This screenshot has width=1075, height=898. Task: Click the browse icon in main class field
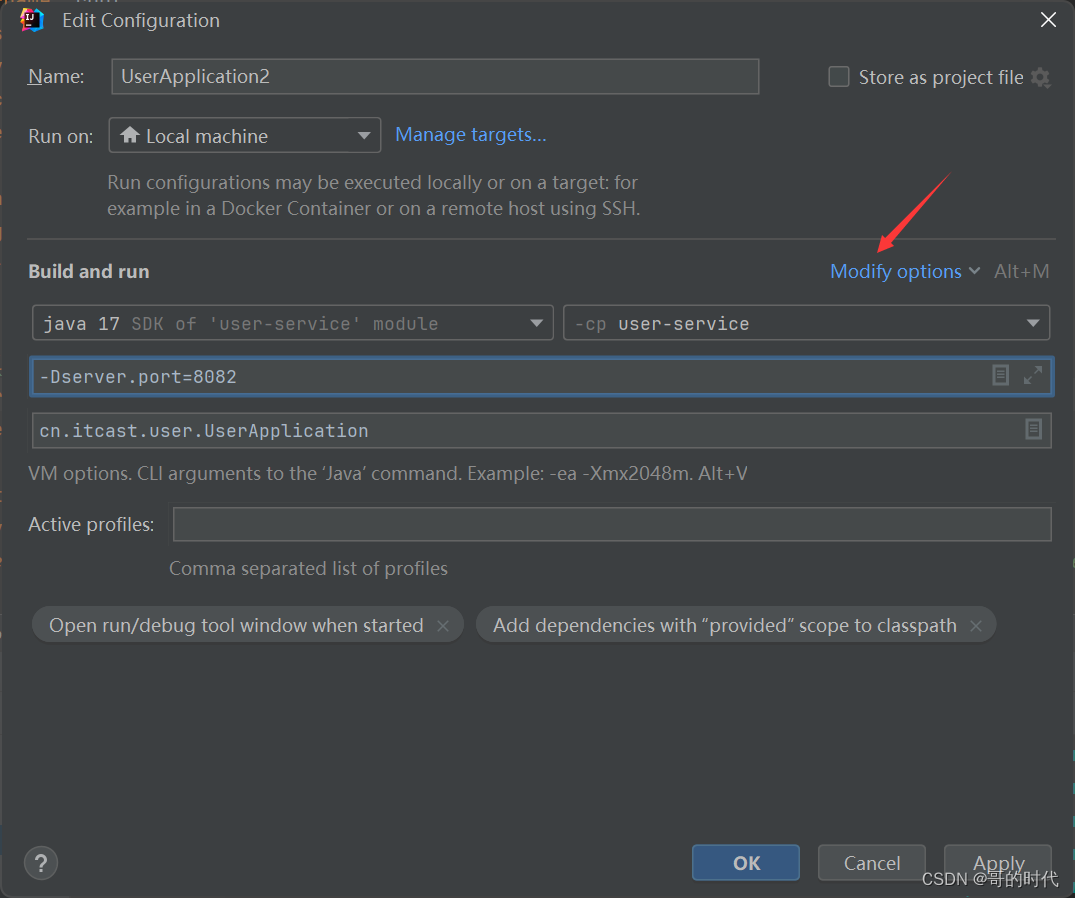coord(1033,430)
